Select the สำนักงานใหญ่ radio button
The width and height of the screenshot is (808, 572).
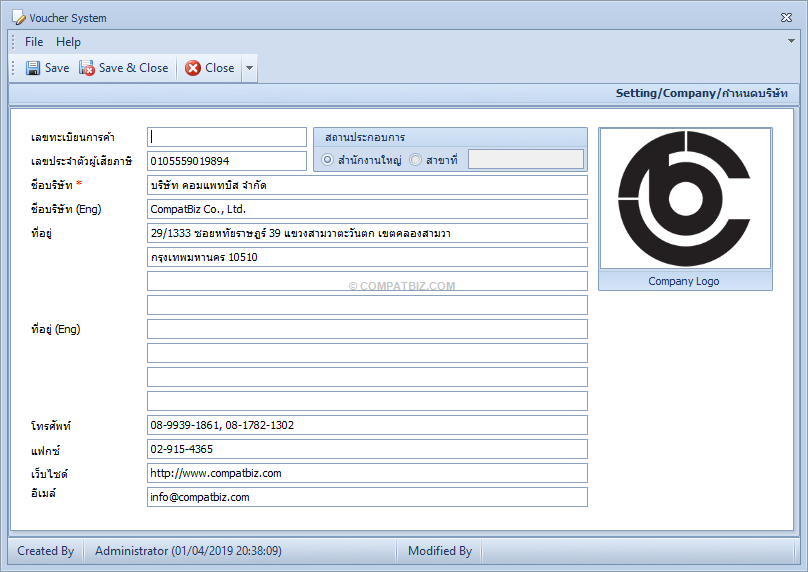tap(327, 160)
